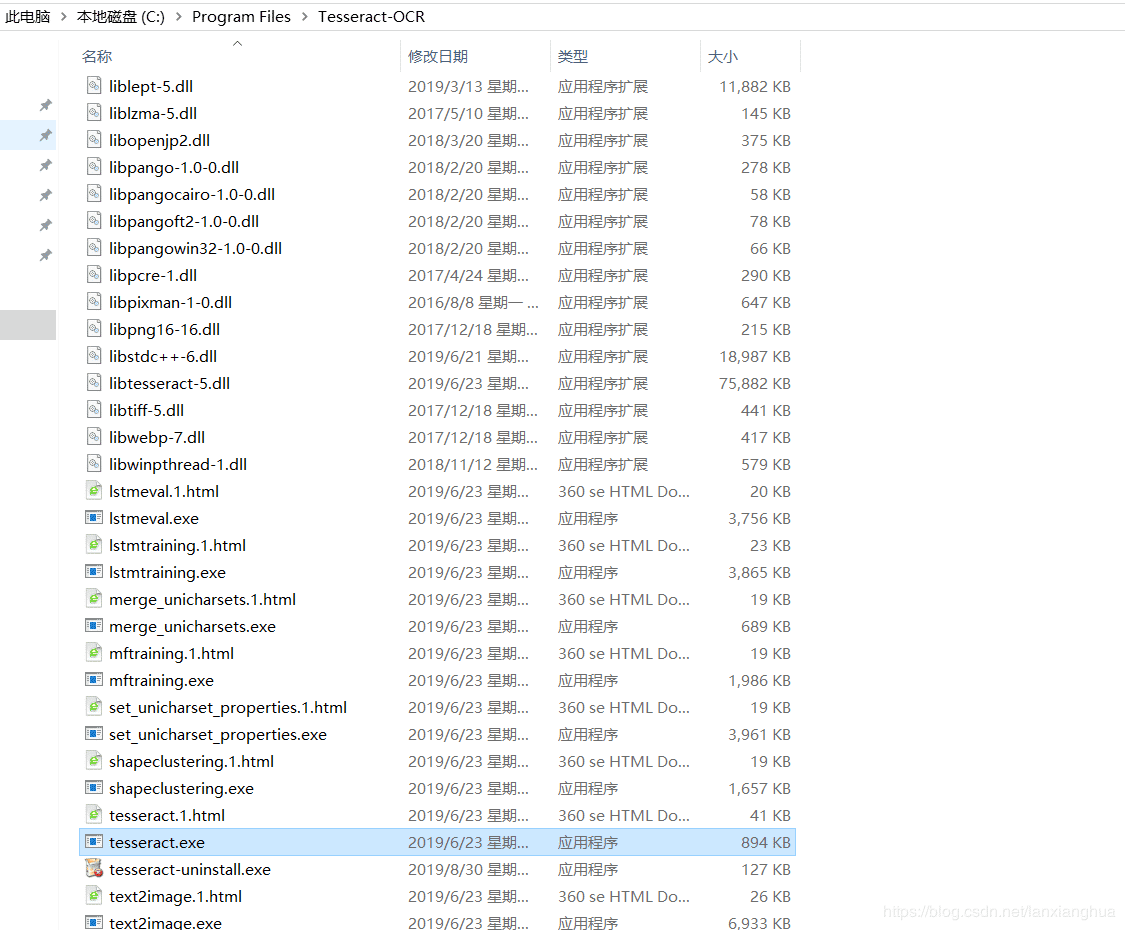The height and width of the screenshot is (930, 1125).
Task: Click the lstmeval.1.html browser icon
Action: tap(94, 491)
